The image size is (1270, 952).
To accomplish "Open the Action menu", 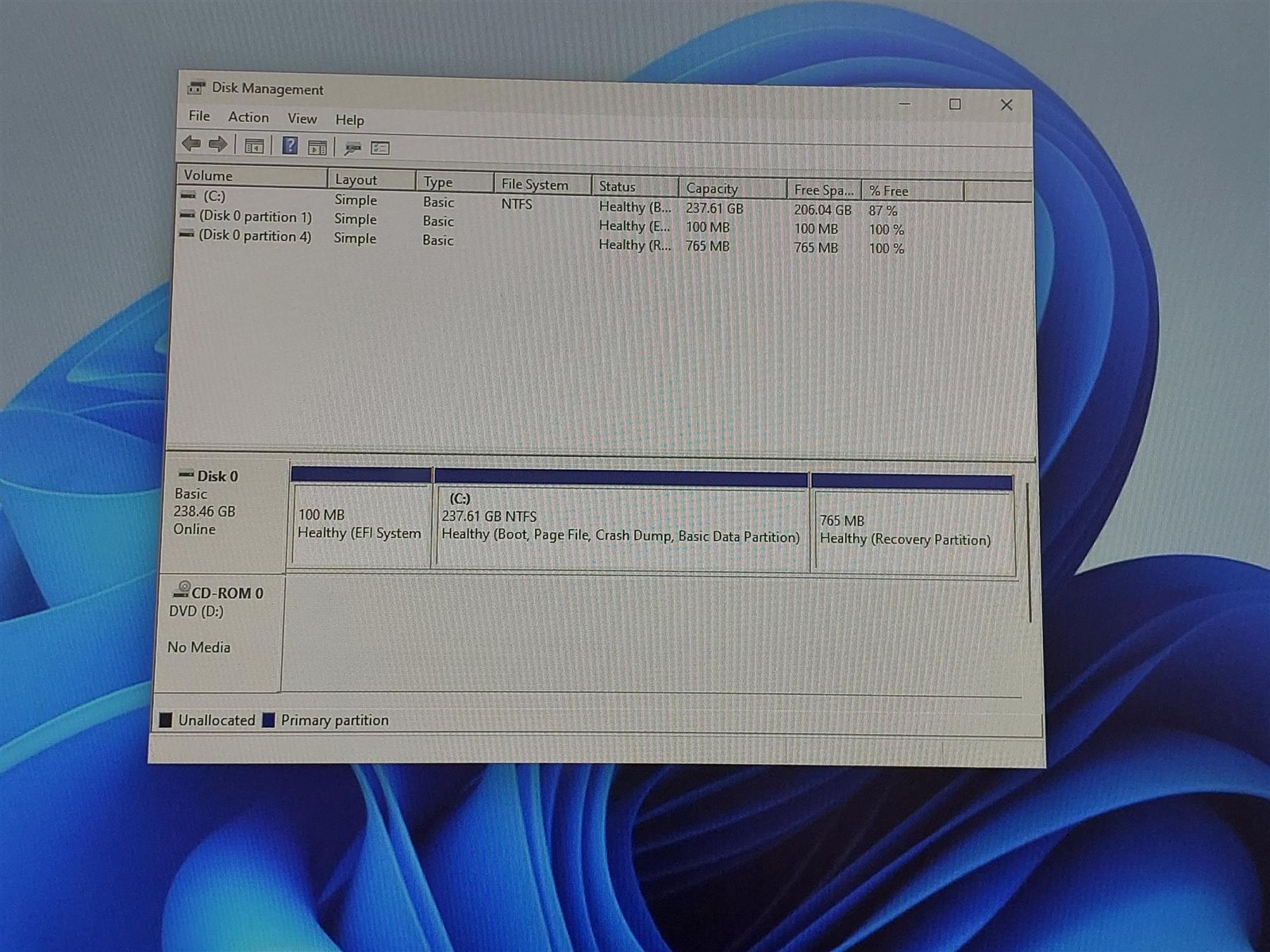I will (x=248, y=117).
